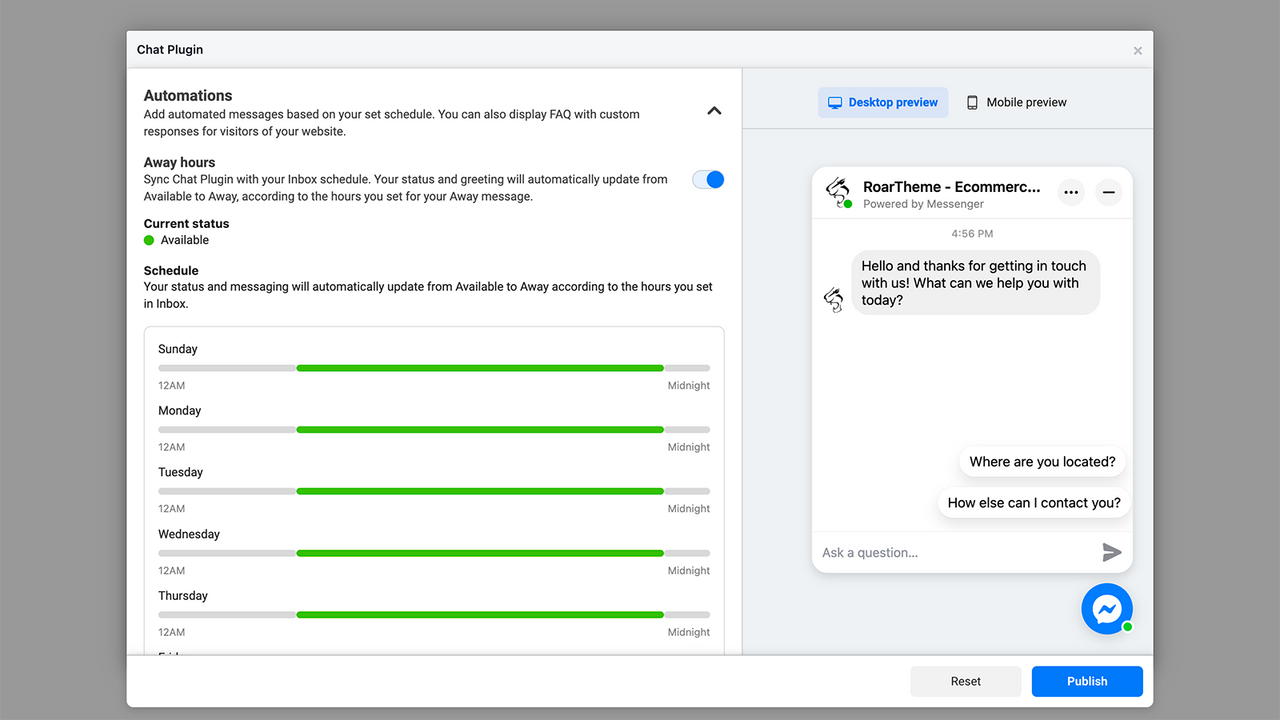The image size is (1280, 720).
Task: Click the Reset button
Action: point(965,681)
